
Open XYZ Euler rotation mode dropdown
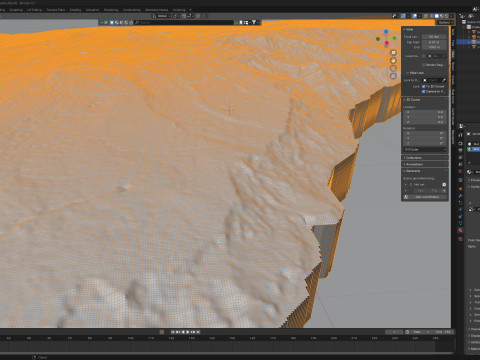click(x=424, y=150)
